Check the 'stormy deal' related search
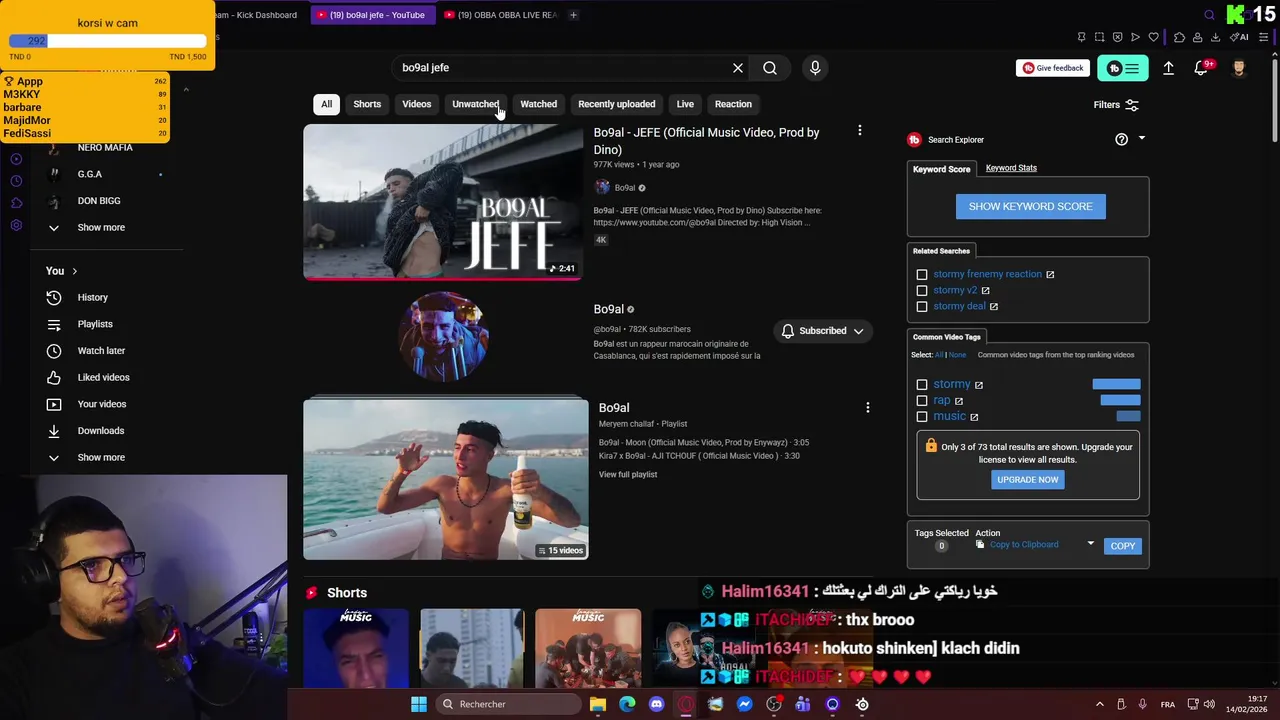The width and height of the screenshot is (1280, 720). pos(922,306)
